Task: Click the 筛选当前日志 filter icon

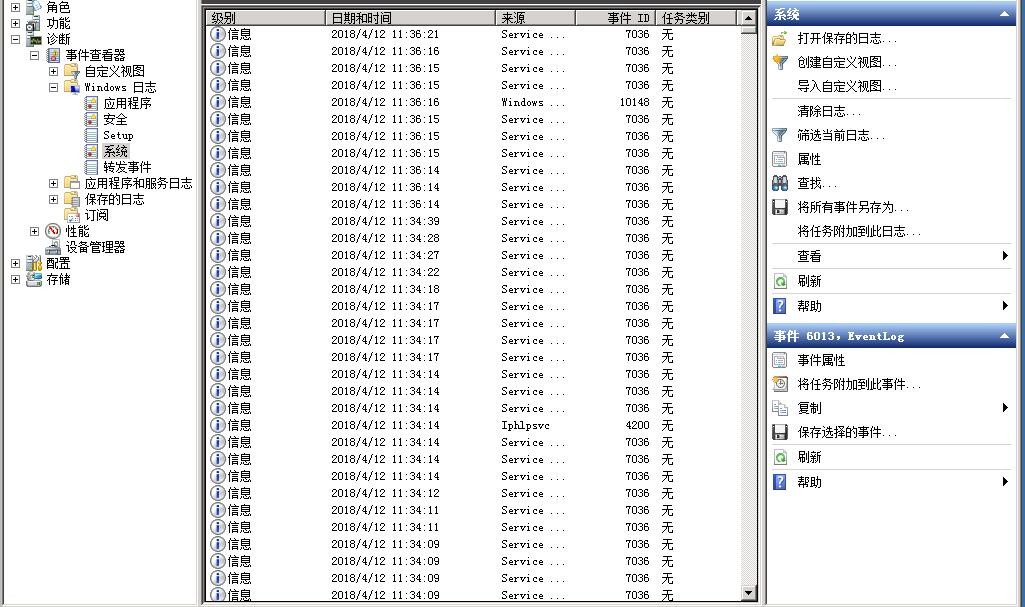Action: [x=779, y=135]
